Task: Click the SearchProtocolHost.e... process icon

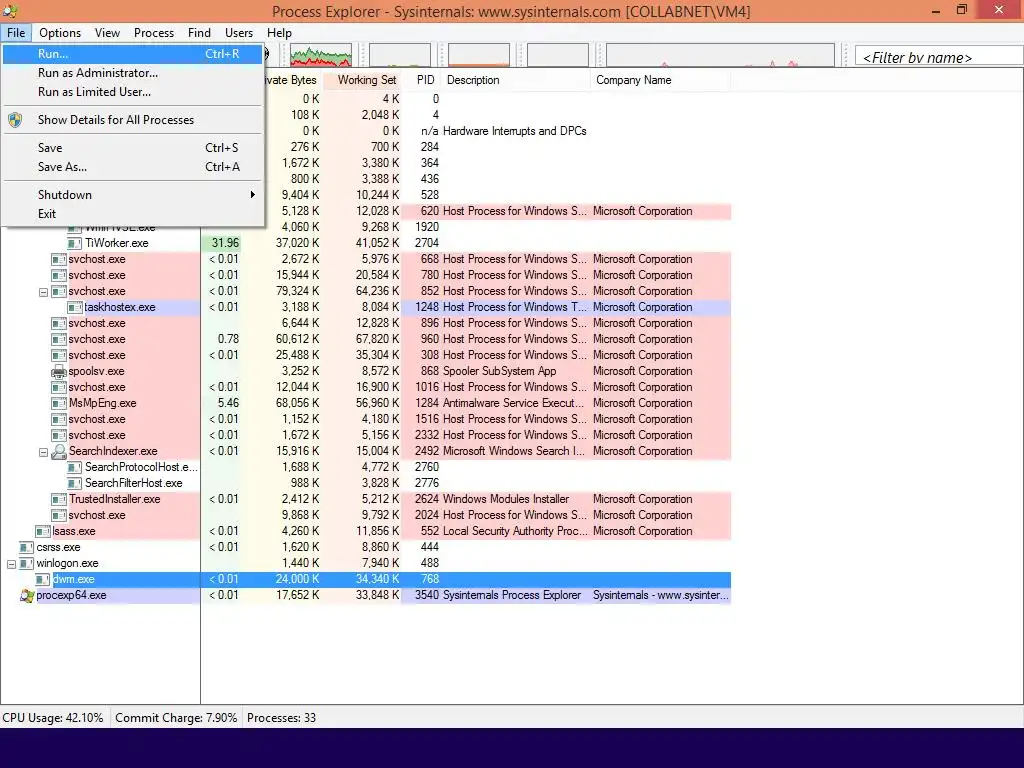Action: 75,467
